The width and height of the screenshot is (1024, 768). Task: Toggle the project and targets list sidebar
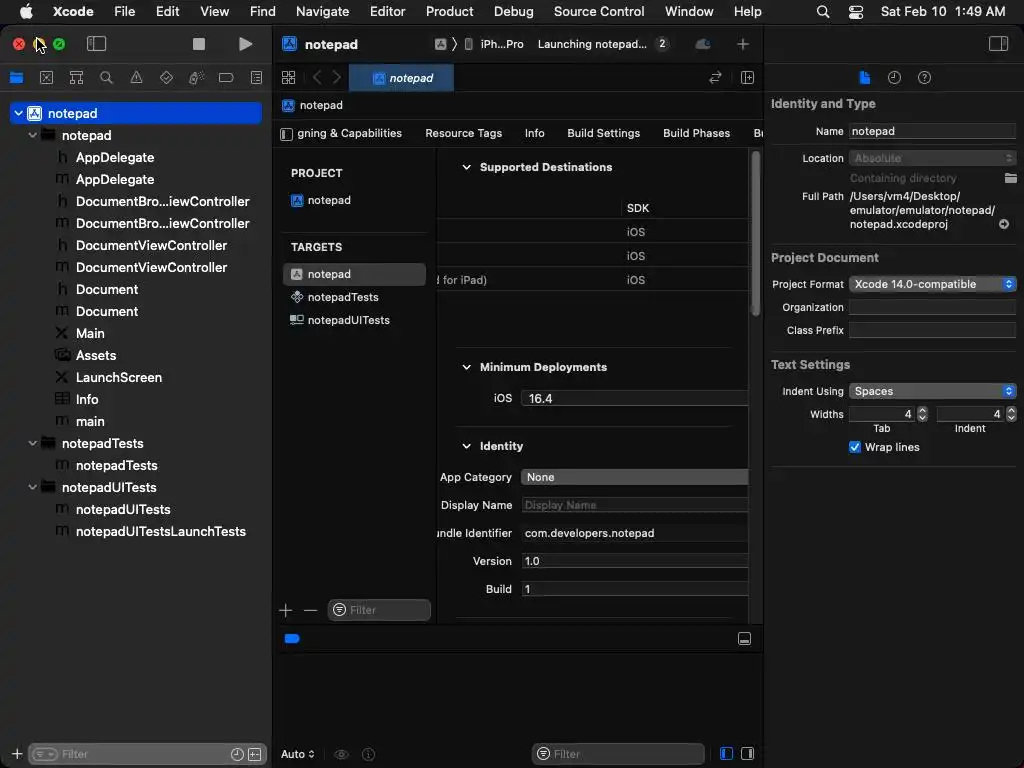point(286,134)
